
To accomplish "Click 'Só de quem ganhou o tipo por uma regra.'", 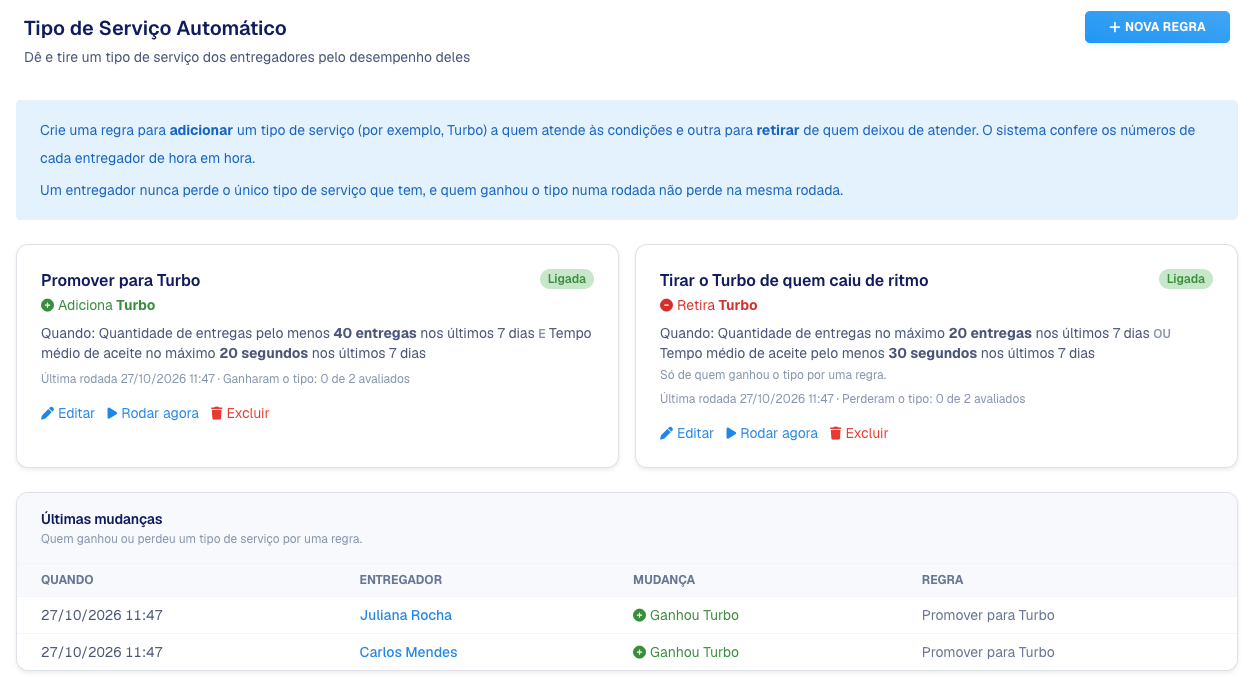I will coord(773,375).
